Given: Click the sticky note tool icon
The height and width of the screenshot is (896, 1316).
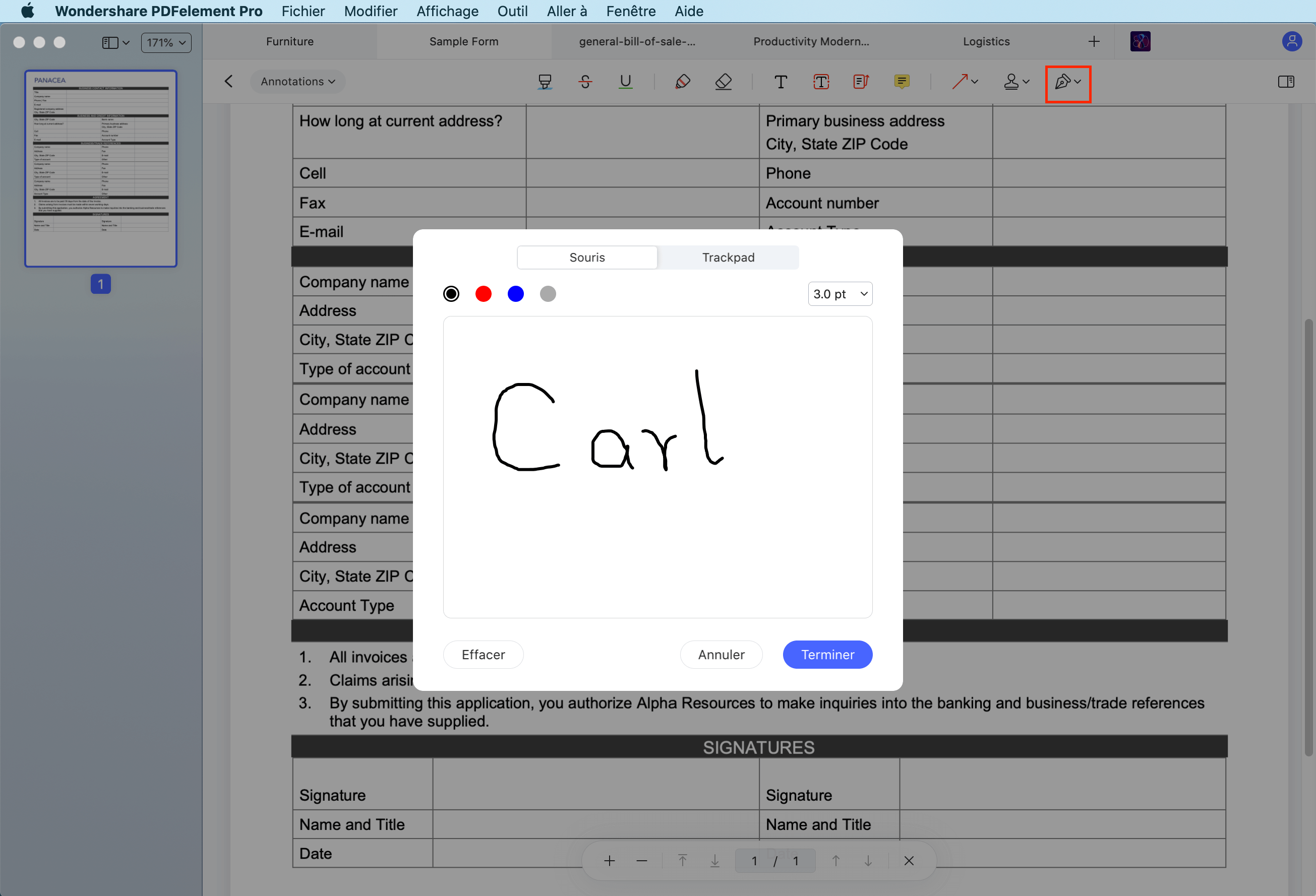Looking at the screenshot, I should point(901,80).
